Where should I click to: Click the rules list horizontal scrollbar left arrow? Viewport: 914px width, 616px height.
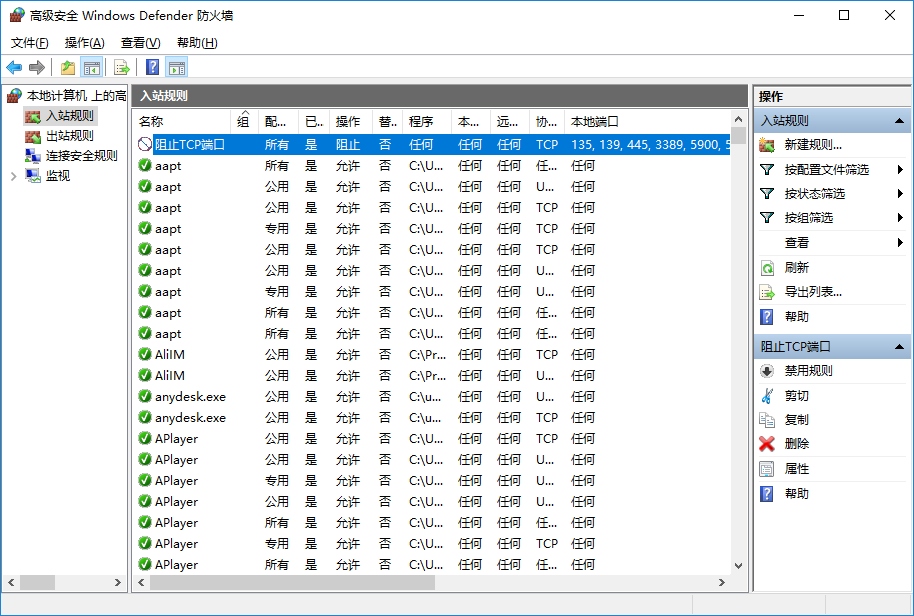141,582
